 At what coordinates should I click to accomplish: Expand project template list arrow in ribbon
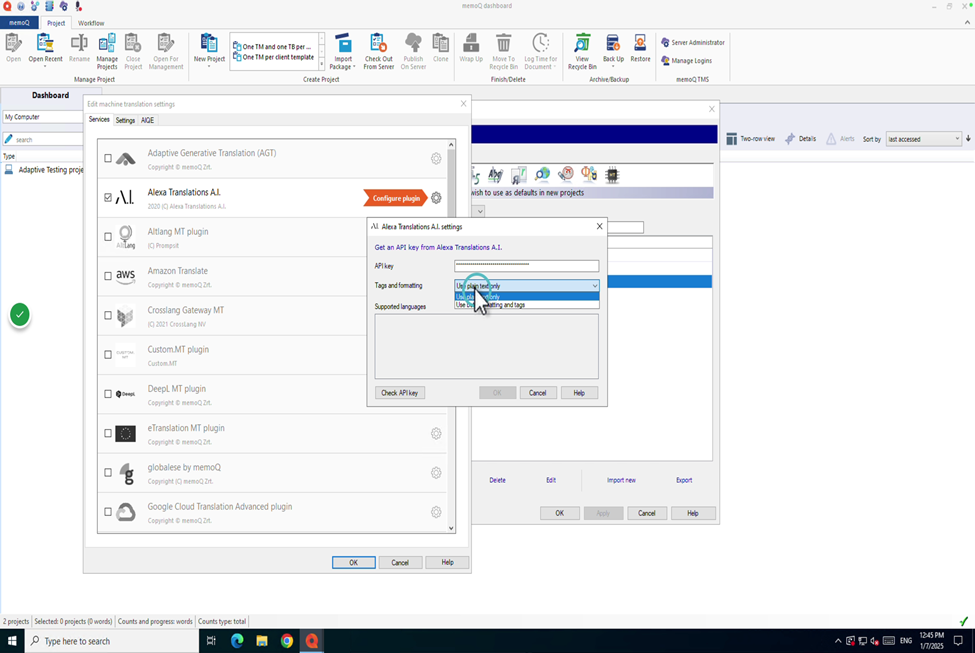tap(321, 63)
